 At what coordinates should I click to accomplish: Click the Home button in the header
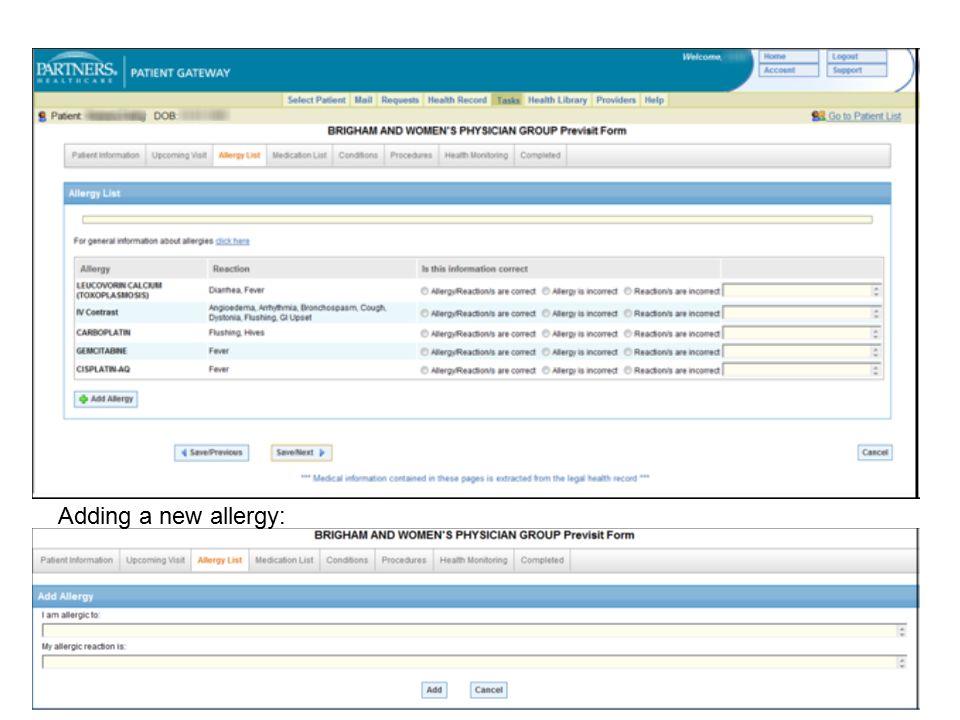click(789, 57)
